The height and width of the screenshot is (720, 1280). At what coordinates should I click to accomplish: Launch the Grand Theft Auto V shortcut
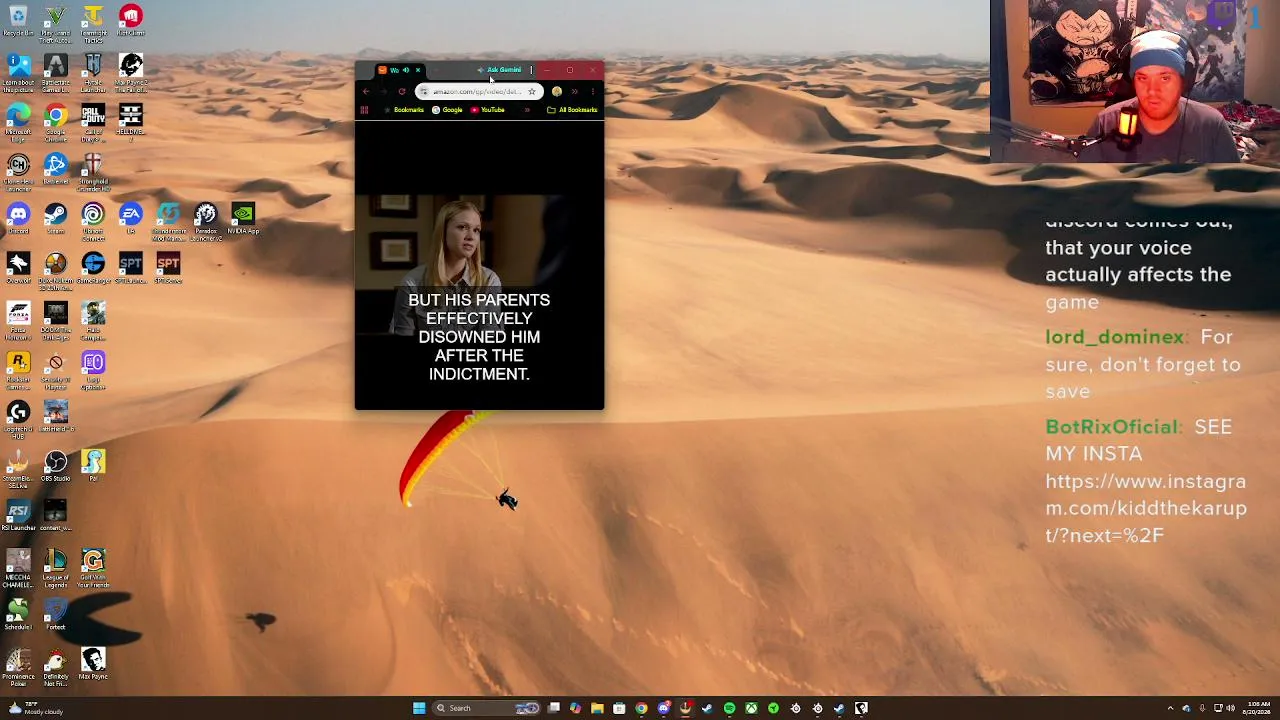point(55,22)
